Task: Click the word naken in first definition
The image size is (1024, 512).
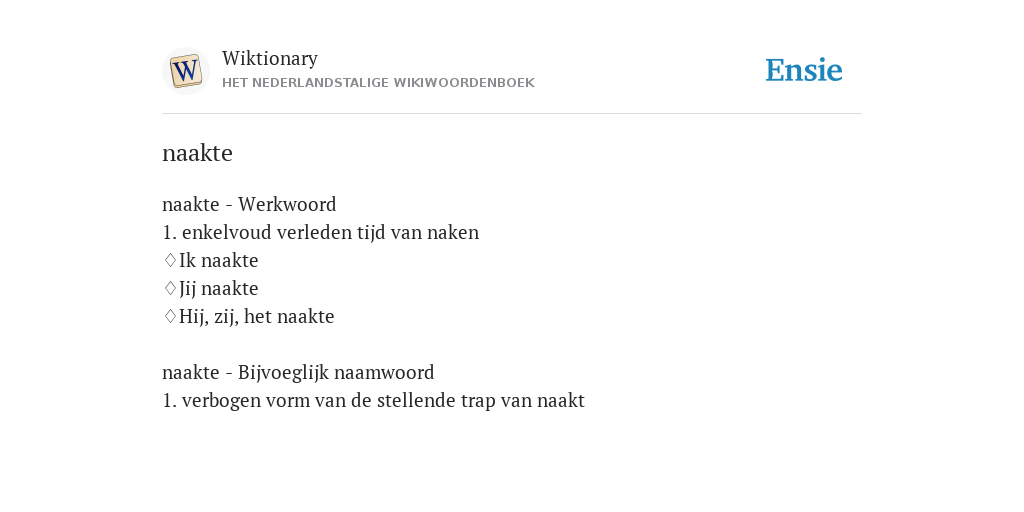Action: [453, 232]
